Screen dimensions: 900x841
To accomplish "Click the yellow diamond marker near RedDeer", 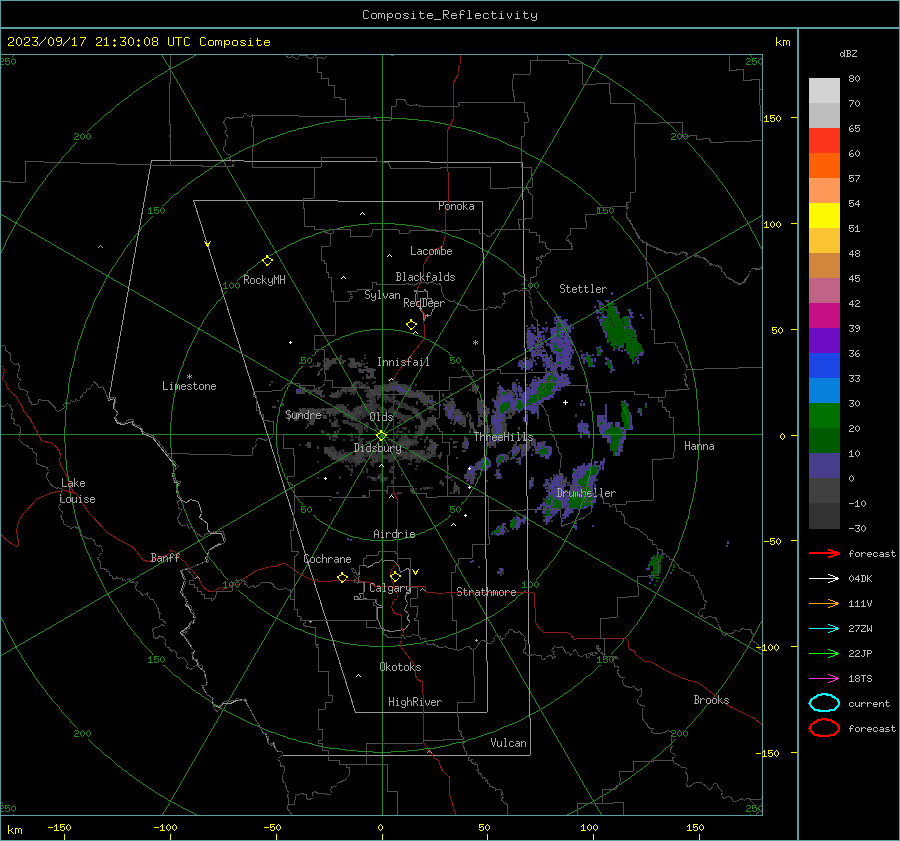I will [x=411, y=325].
